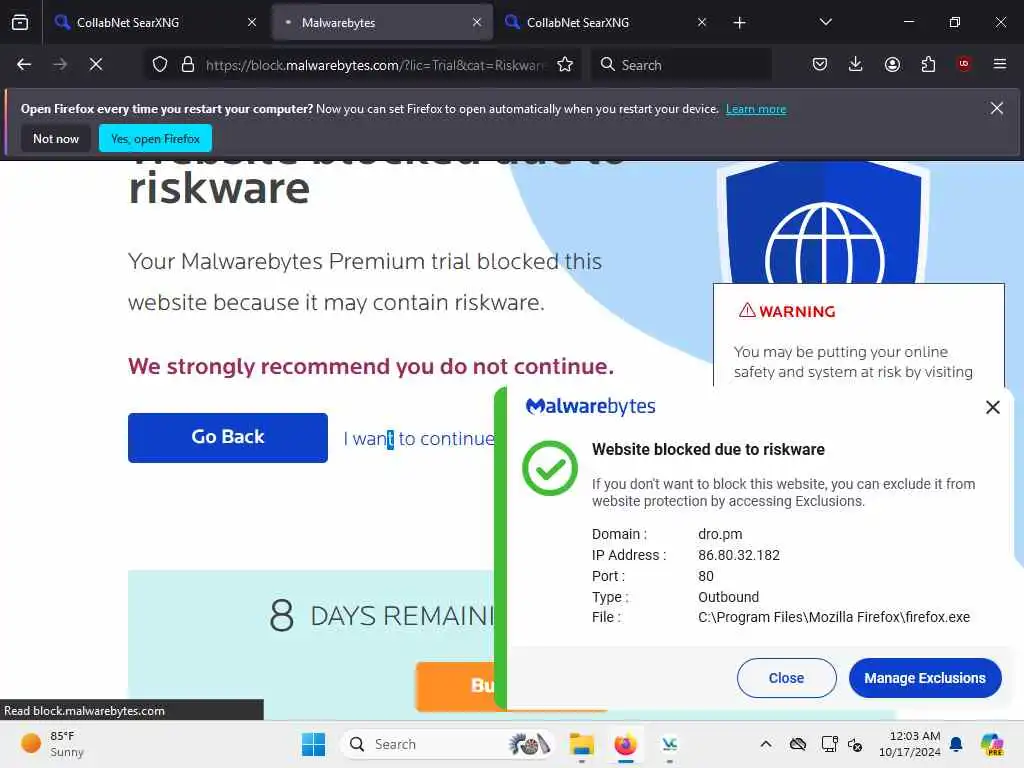Open VNC app icon in taskbar
Image resolution: width=1024 pixels, height=768 pixels.
click(x=669, y=744)
